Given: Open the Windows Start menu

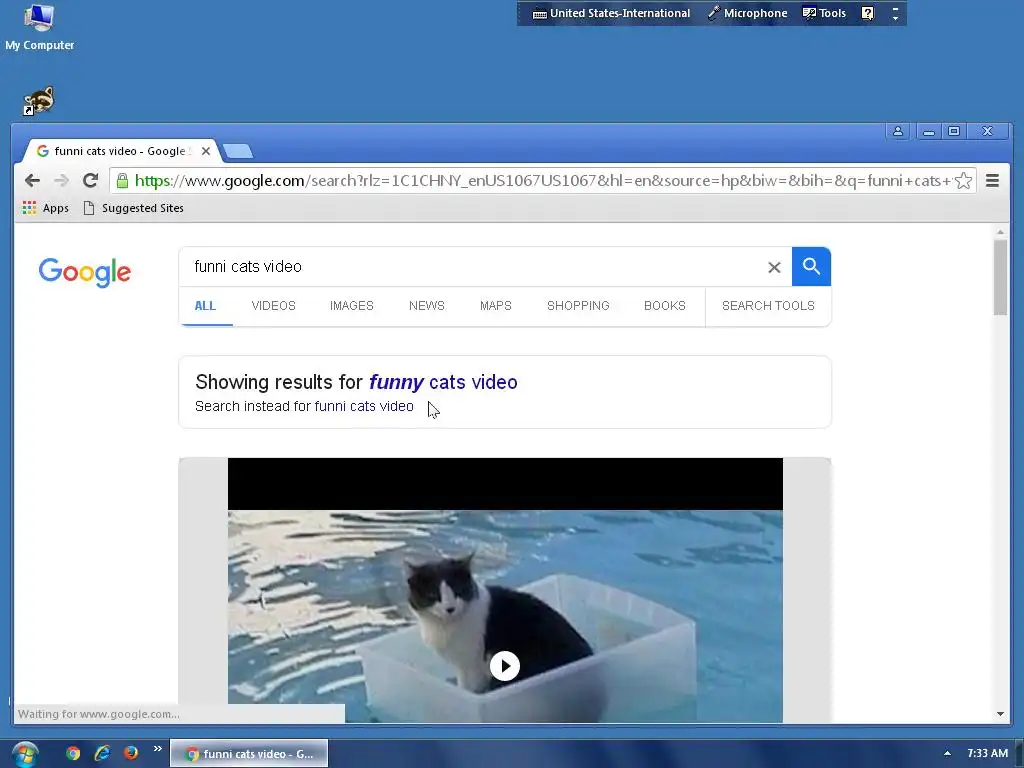Looking at the screenshot, I should 25,754.
